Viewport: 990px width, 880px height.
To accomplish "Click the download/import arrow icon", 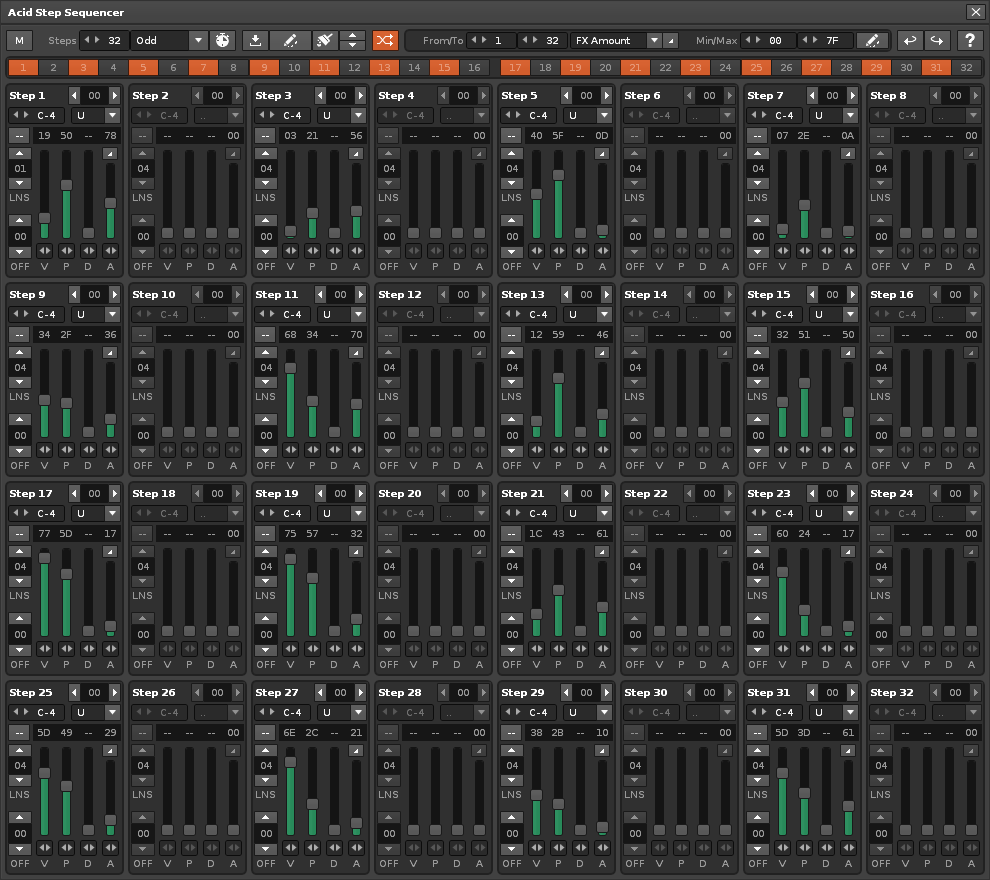I will point(255,40).
